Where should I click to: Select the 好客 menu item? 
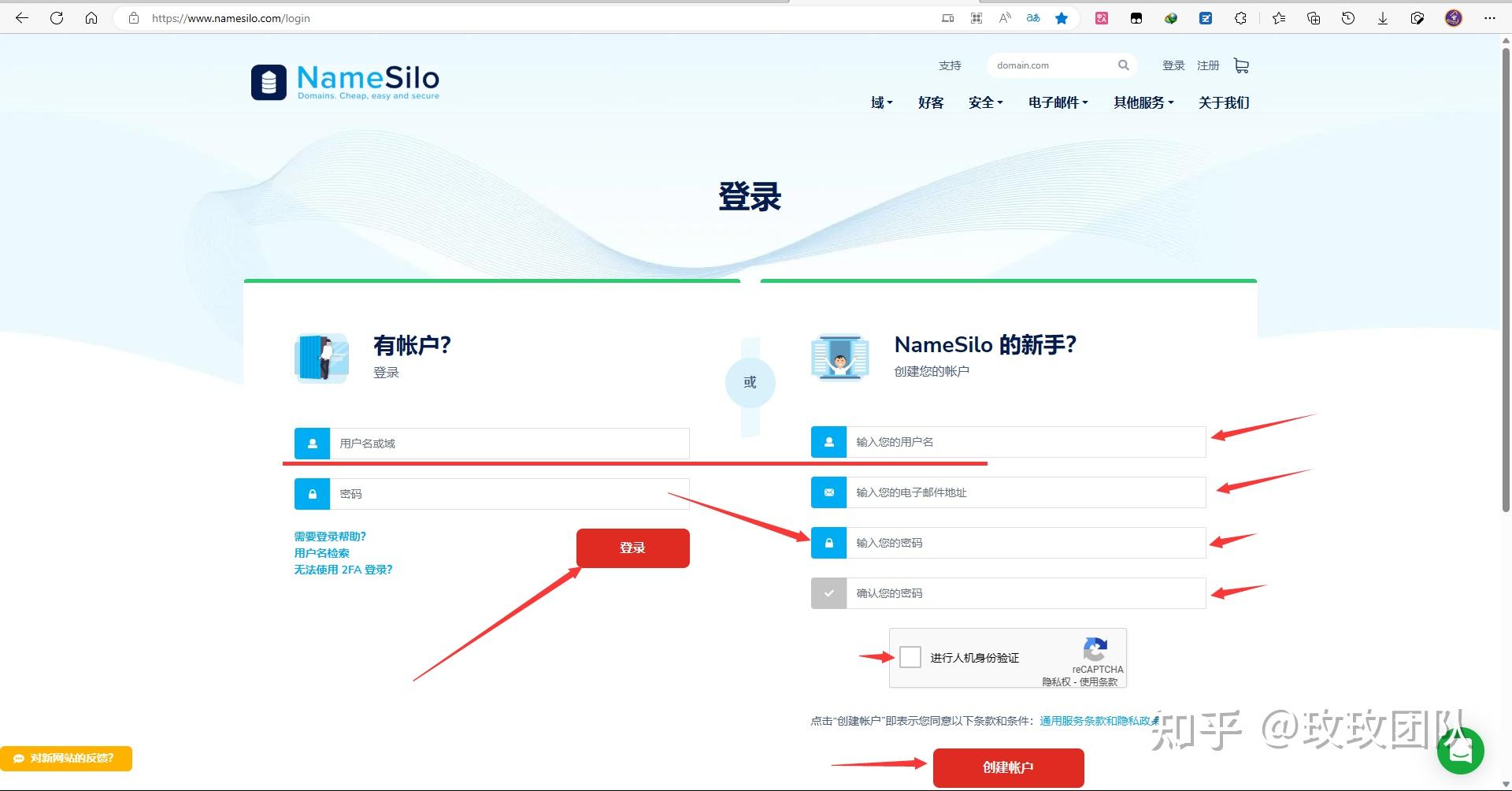click(931, 102)
